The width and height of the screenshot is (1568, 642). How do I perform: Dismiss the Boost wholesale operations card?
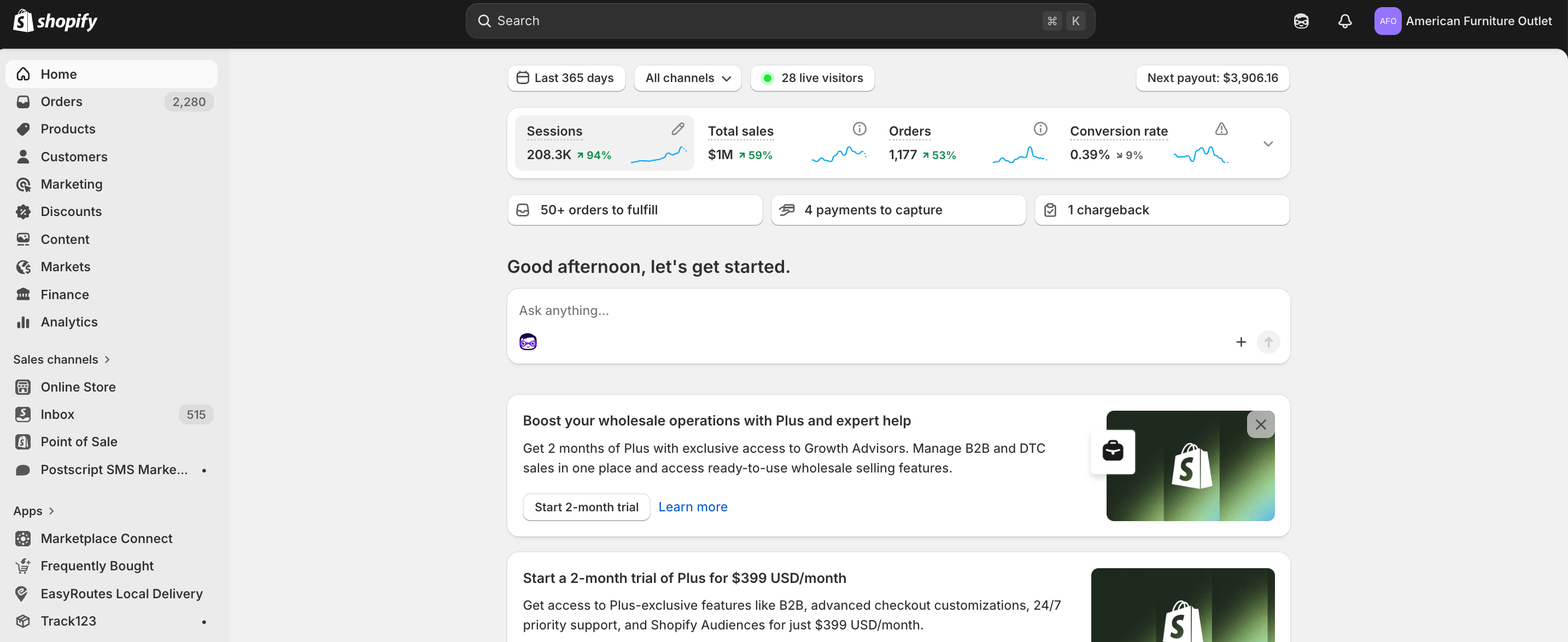[x=1260, y=424]
